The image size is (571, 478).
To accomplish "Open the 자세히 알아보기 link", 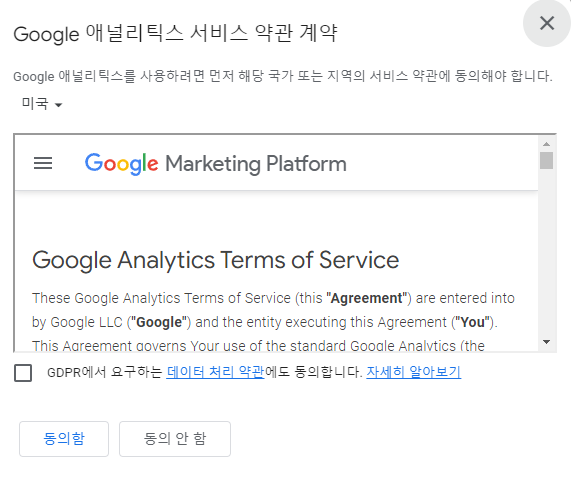I will [x=414, y=372].
